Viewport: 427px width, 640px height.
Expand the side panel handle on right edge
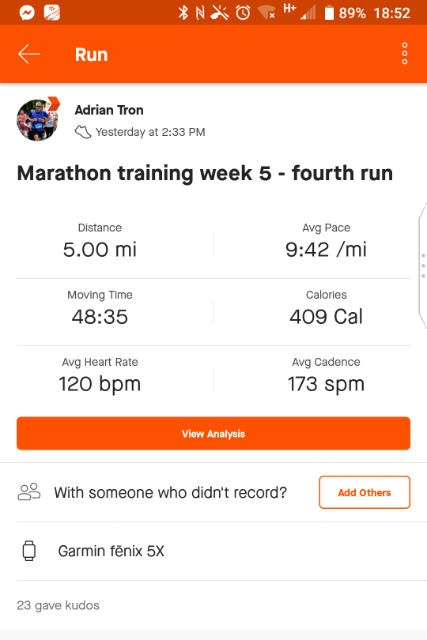(423, 265)
